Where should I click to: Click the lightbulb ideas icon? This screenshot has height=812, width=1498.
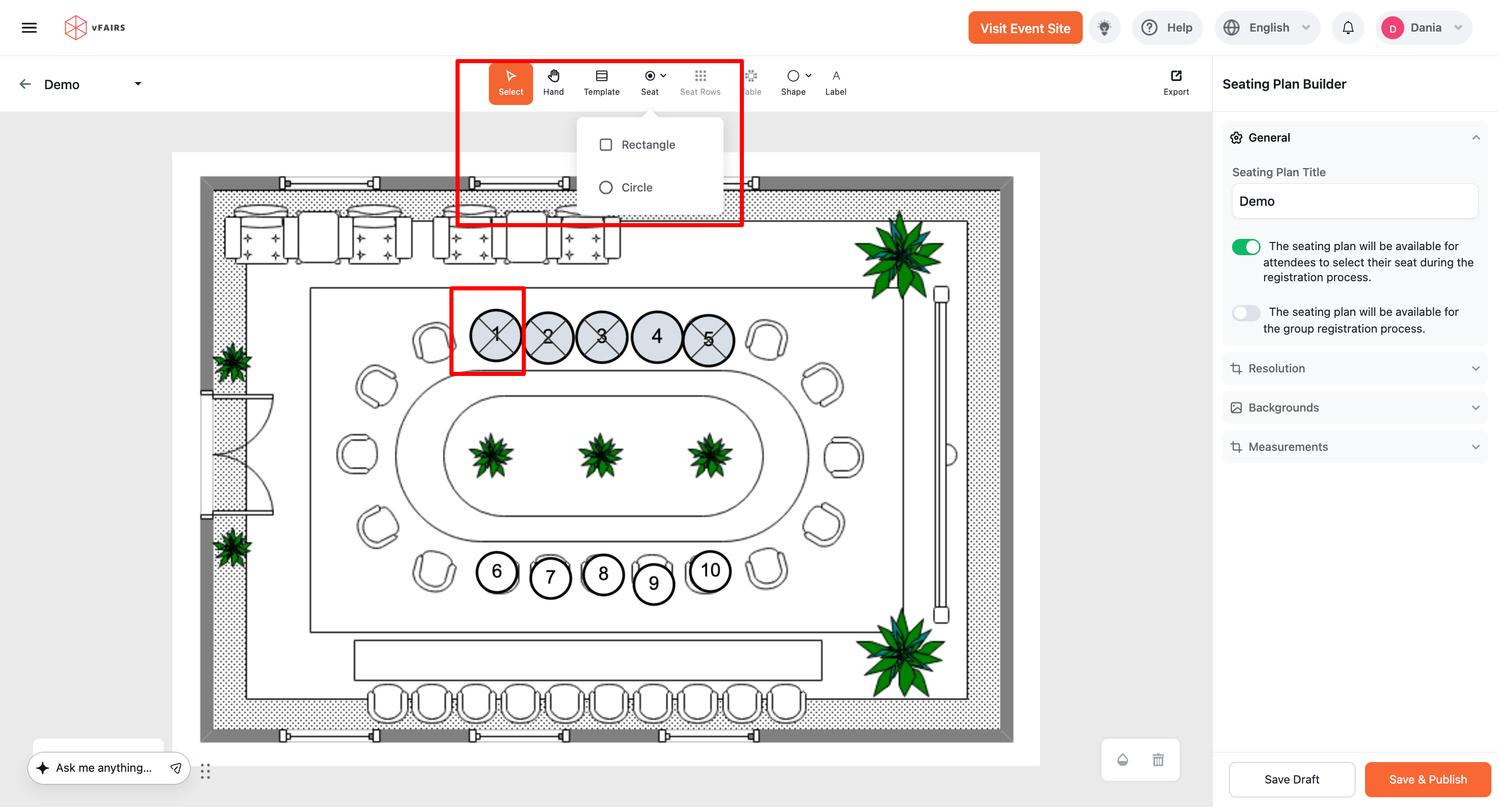(x=1104, y=28)
